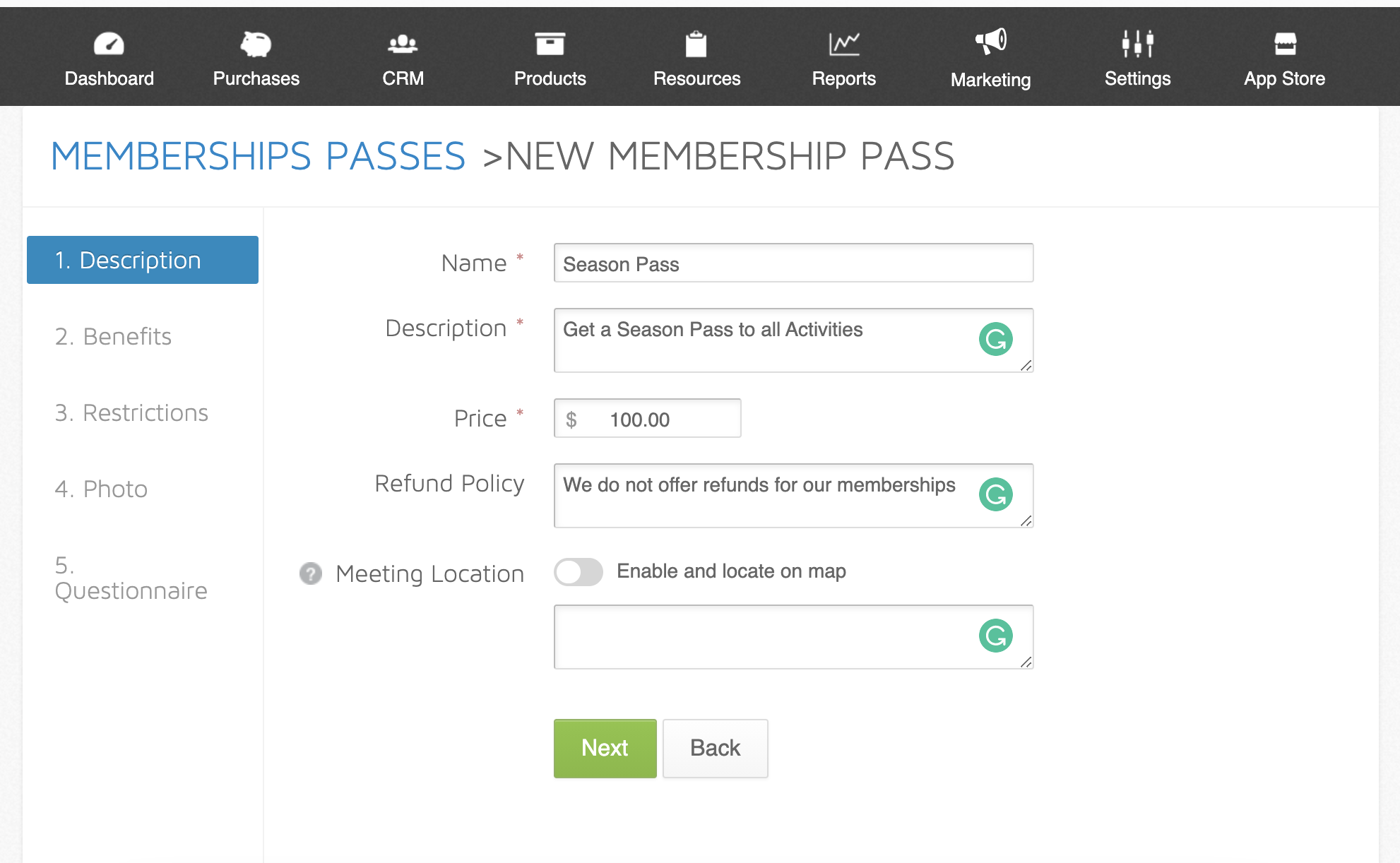The height and width of the screenshot is (863, 1400).
Task: Open Resources clipboard icon
Action: coord(696,44)
